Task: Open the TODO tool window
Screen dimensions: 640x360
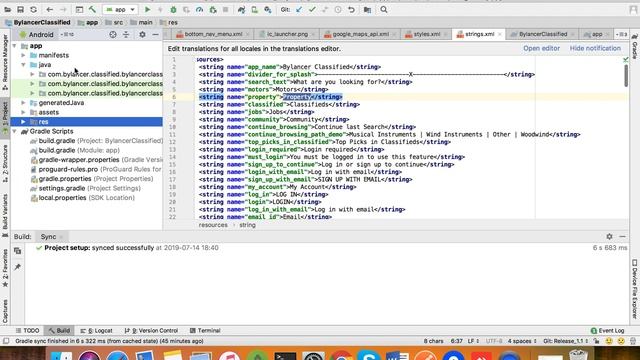Action: tap(27, 331)
